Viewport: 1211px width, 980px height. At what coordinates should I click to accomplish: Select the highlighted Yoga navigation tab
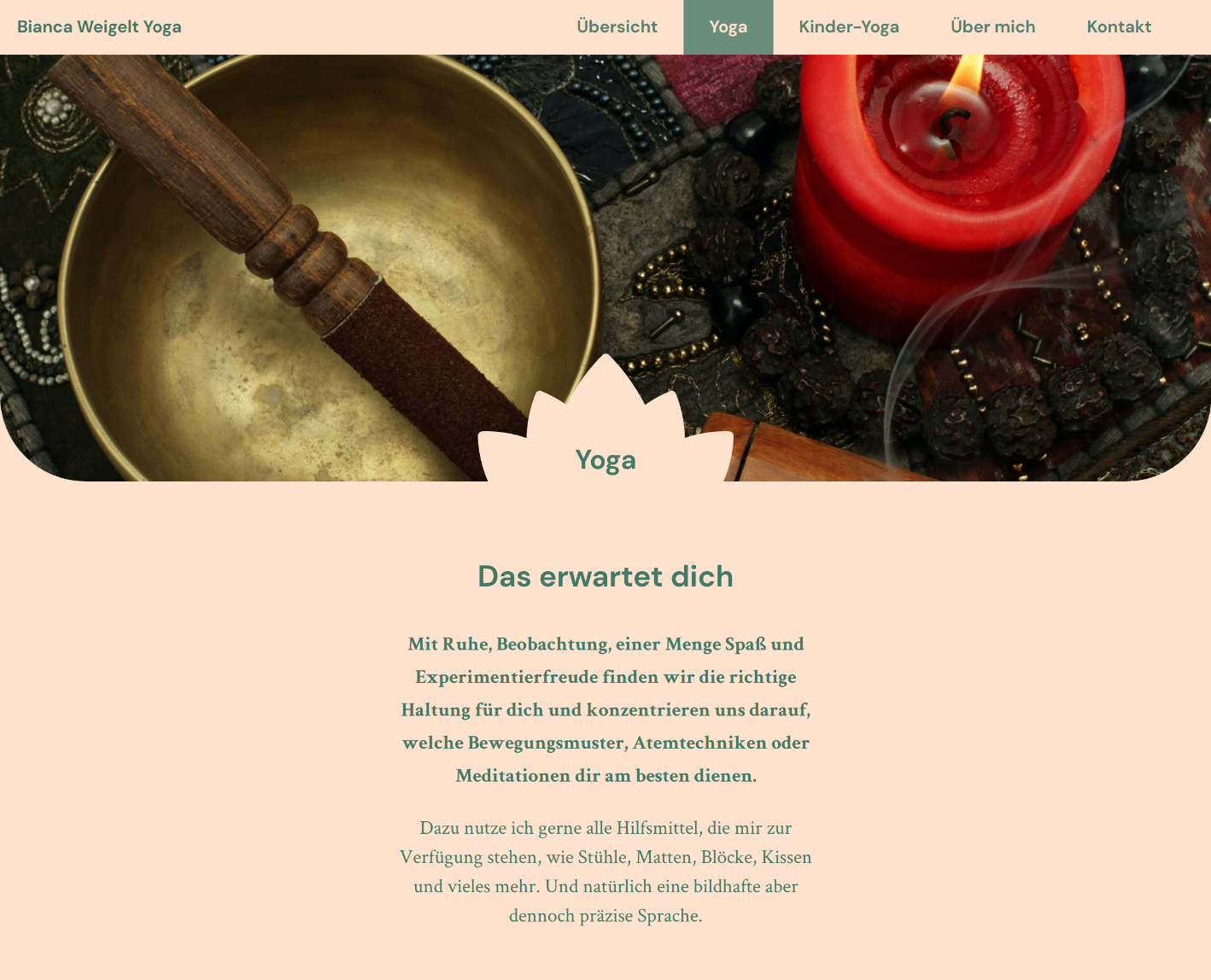coord(728,26)
